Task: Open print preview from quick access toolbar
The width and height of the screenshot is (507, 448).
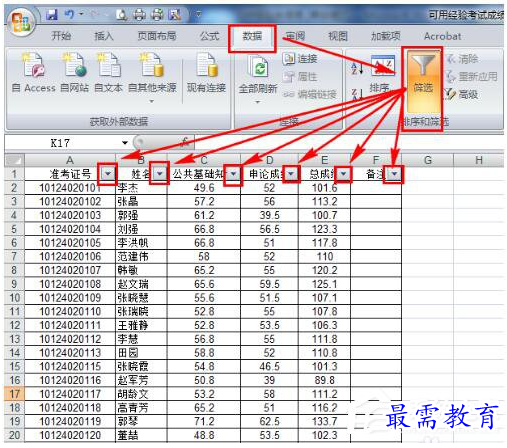Action: pos(121,15)
